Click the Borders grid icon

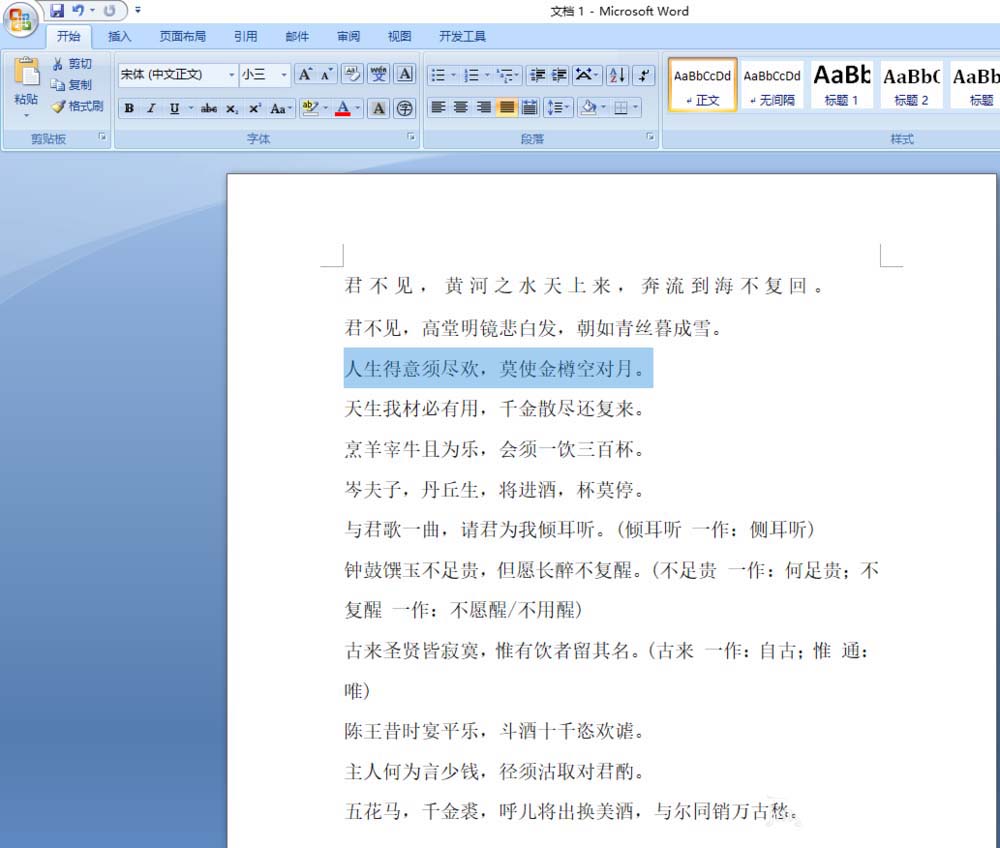[621, 107]
